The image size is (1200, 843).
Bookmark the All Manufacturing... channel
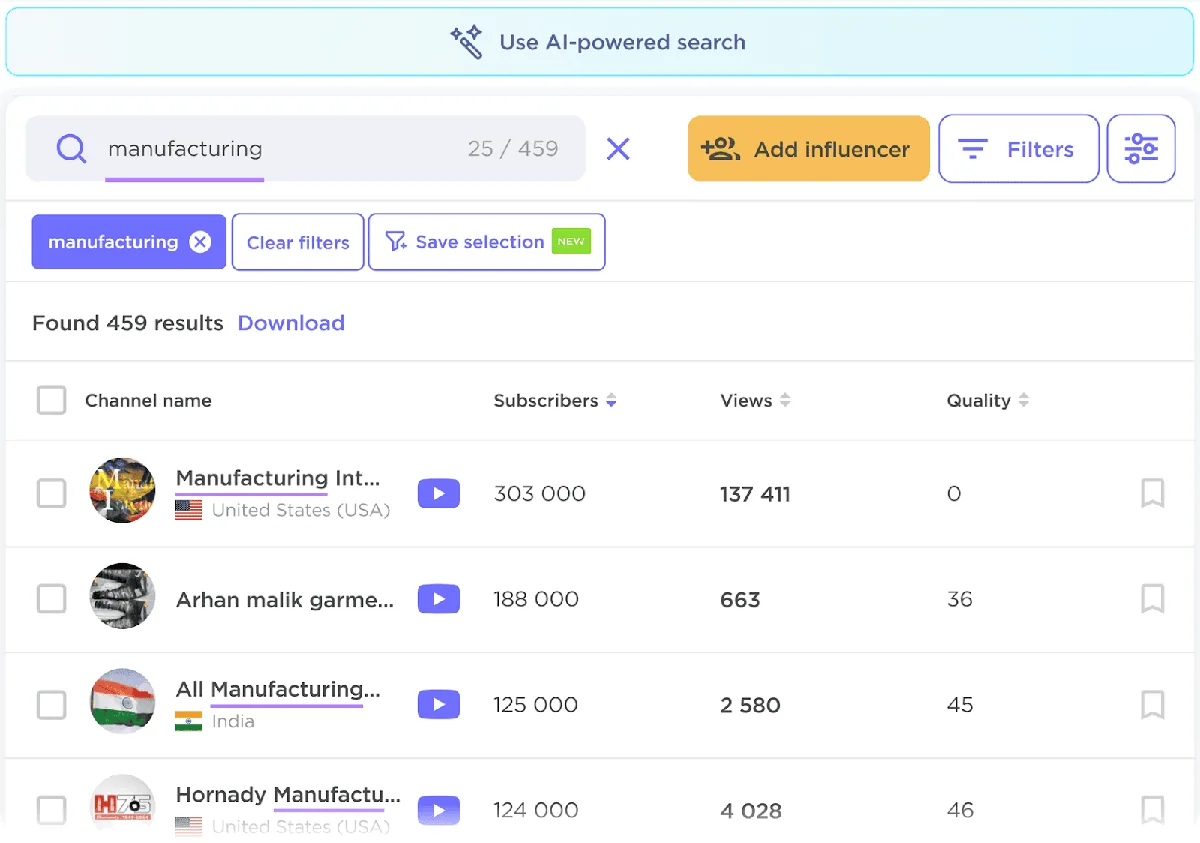[x=1152, y=704]
